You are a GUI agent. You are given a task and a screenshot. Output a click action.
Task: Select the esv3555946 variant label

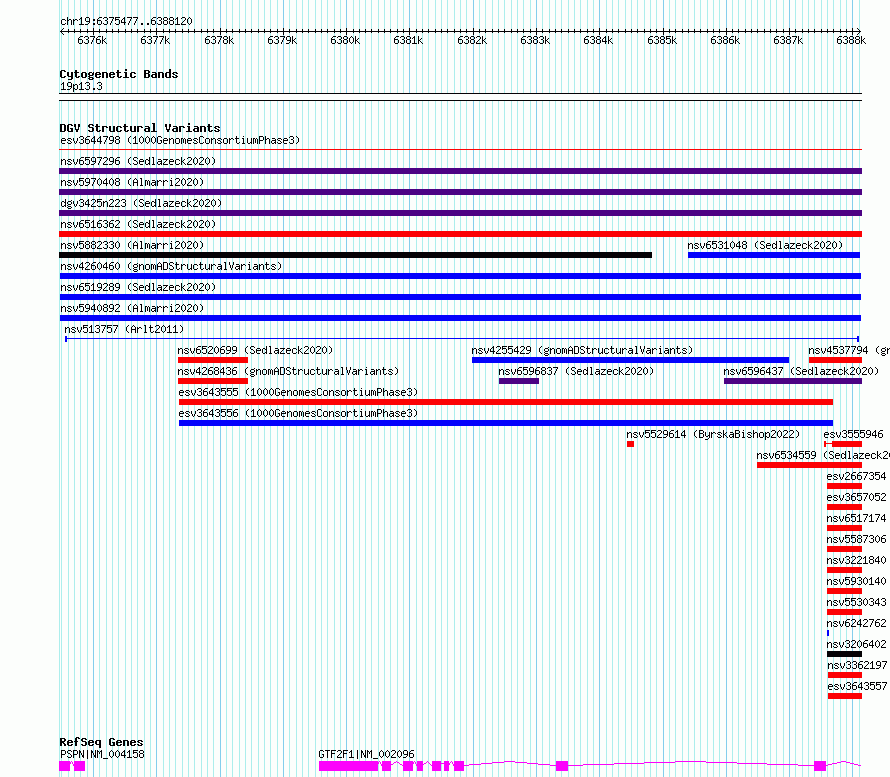click(853, 434)
